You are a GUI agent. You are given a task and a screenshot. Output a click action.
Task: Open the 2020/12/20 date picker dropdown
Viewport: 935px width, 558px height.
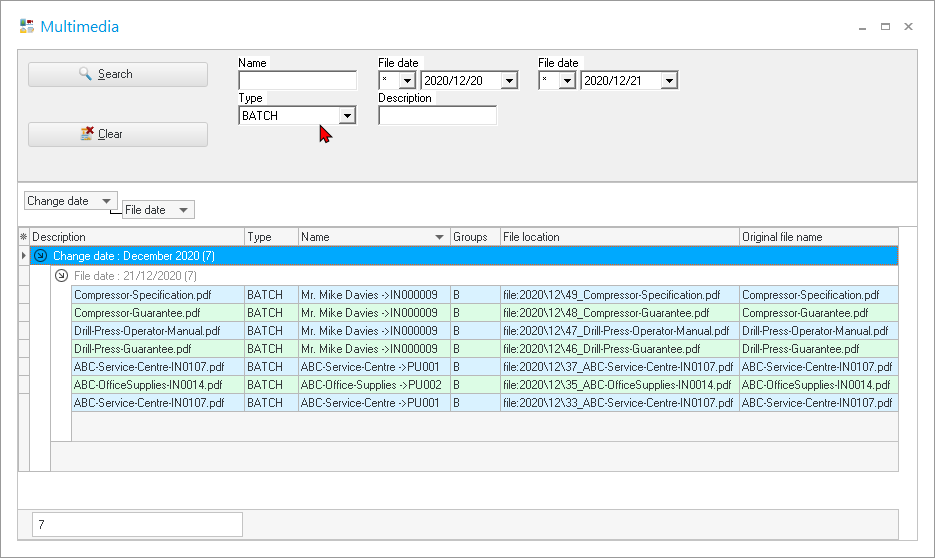[x=508, y=81]
